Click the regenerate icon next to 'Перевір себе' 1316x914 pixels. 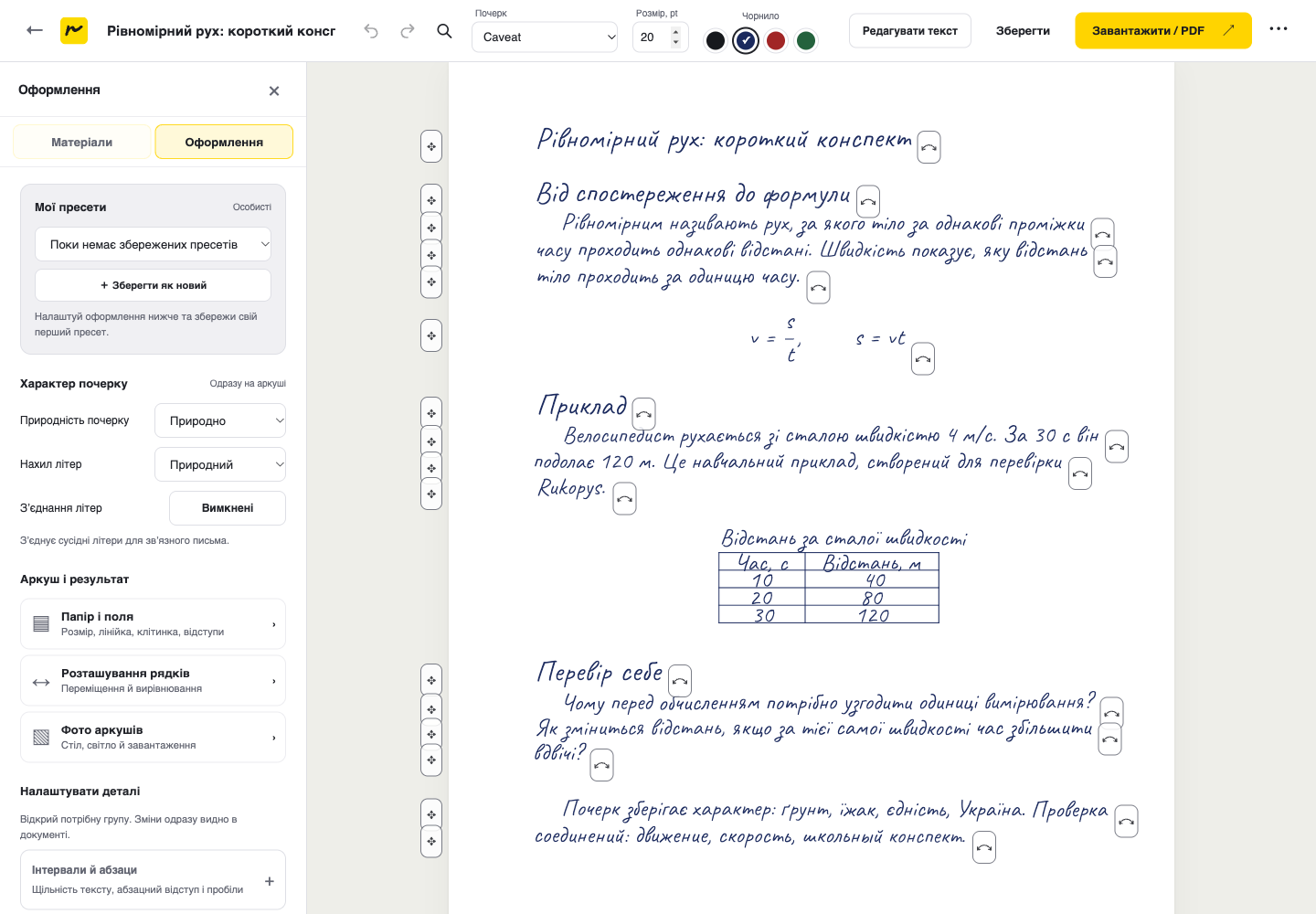pyautogui.click(x=680, y=682)
